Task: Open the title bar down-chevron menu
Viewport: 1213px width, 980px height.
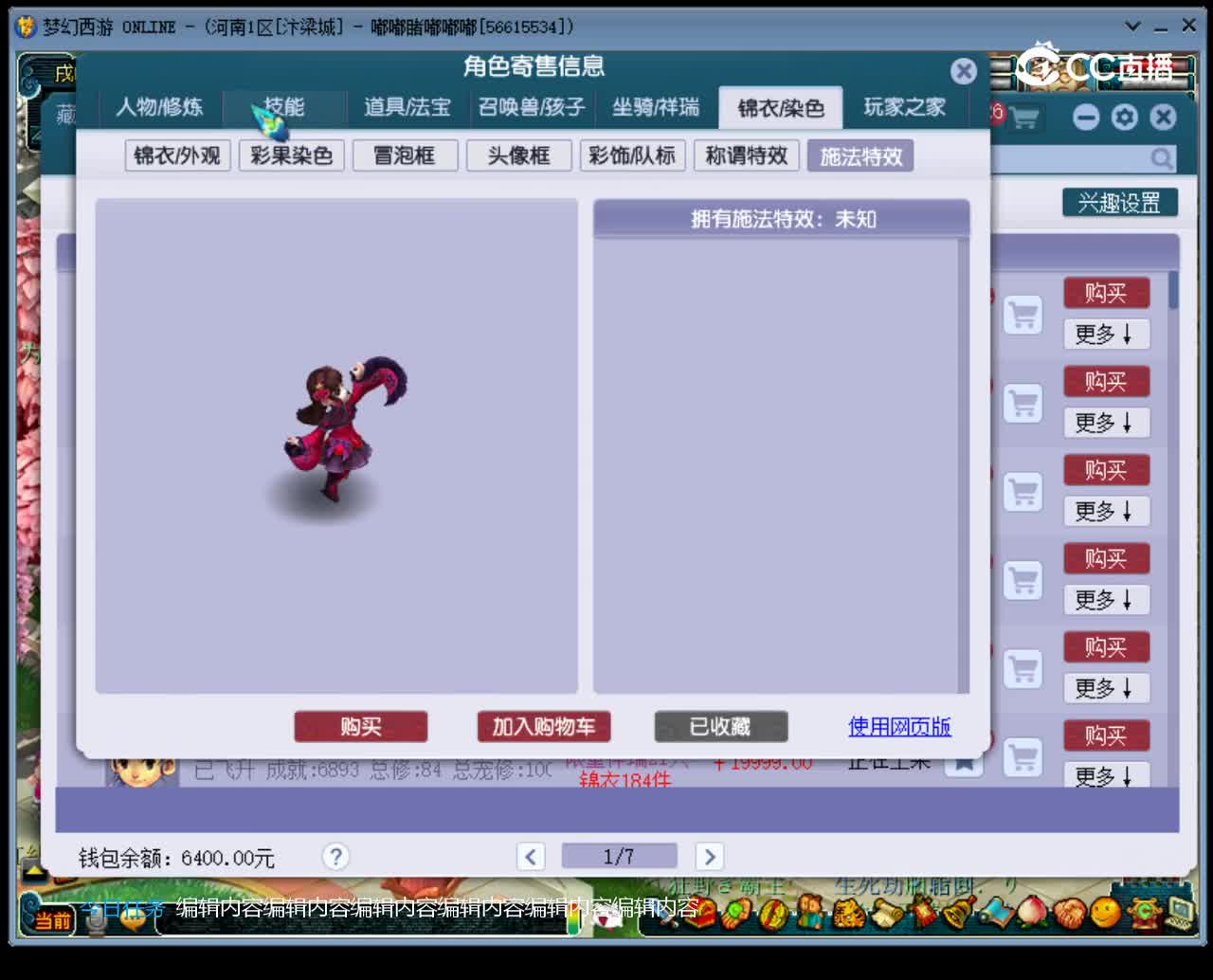Action: point(1132,27)
